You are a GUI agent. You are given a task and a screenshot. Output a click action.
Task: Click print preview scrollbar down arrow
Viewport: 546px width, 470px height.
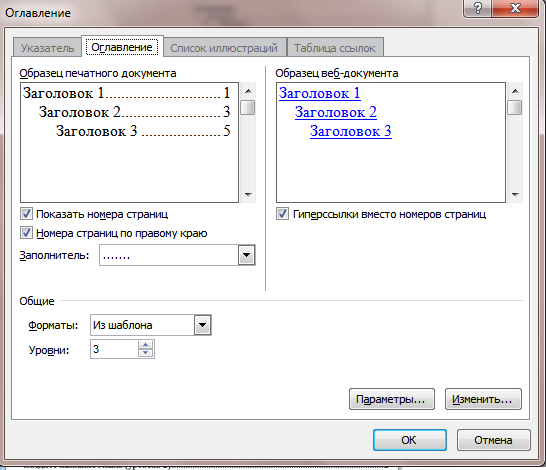(x=248, y=194)
